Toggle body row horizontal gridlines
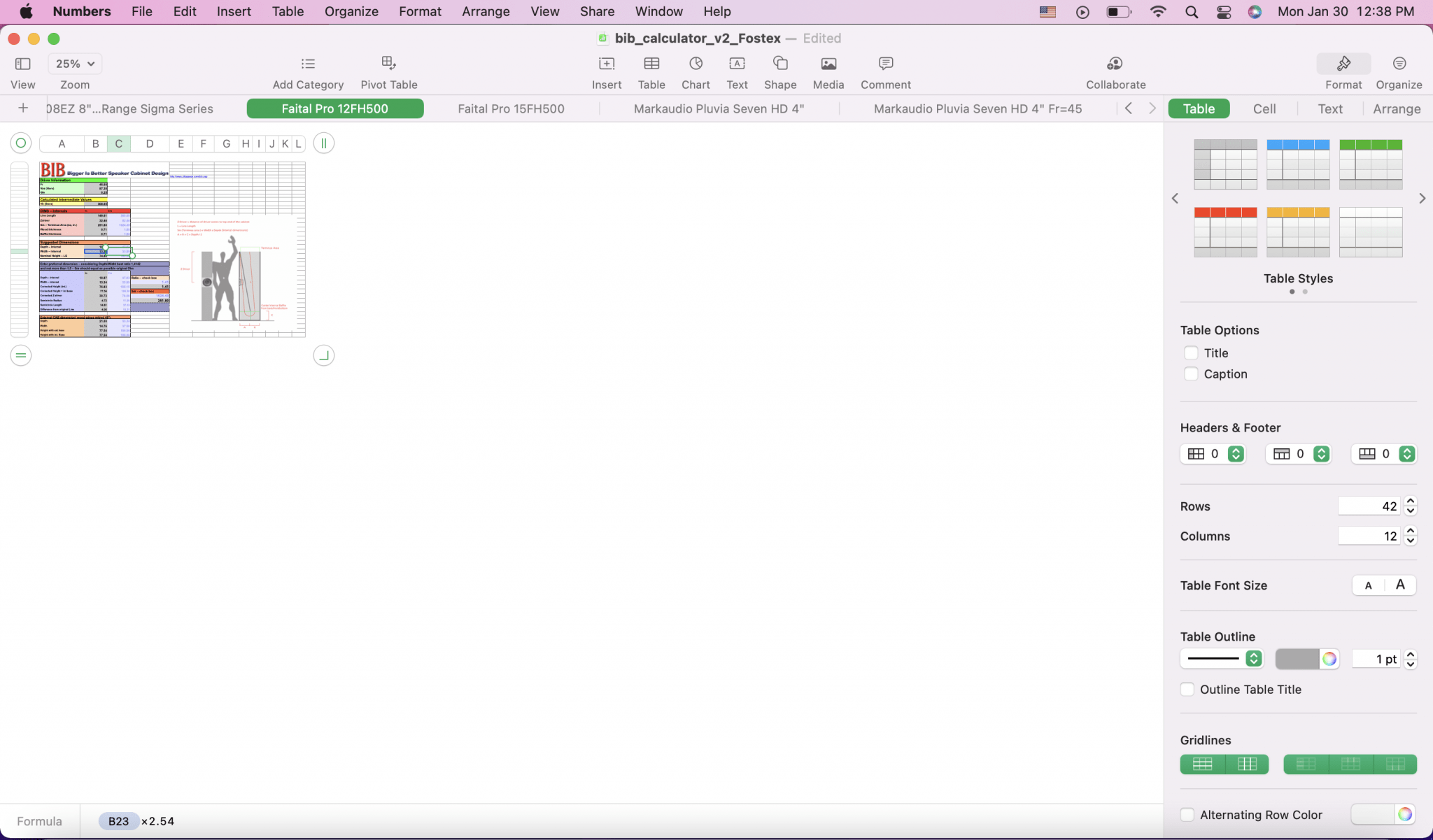This screenshot has width=1433, height=840. click(1202, 764)
